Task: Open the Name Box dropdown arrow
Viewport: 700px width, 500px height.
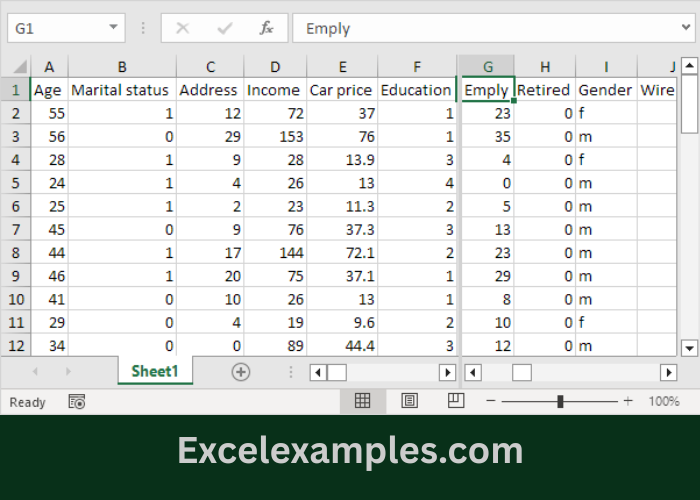Action: [x=113, y=28]
